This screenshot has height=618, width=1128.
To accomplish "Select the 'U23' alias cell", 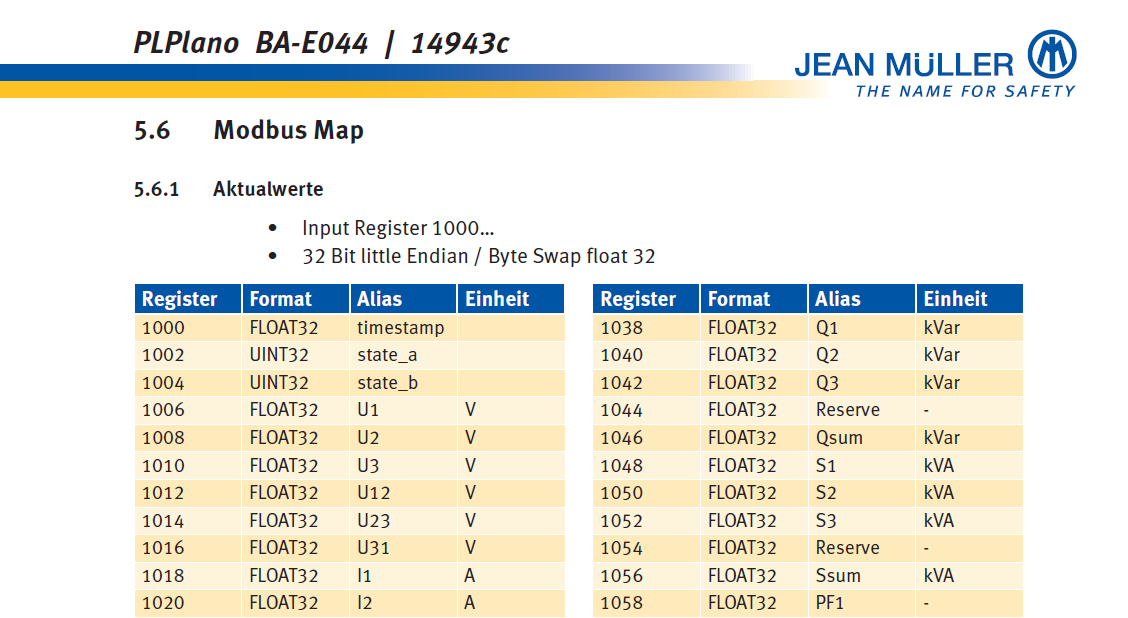I will coord(374,520).
